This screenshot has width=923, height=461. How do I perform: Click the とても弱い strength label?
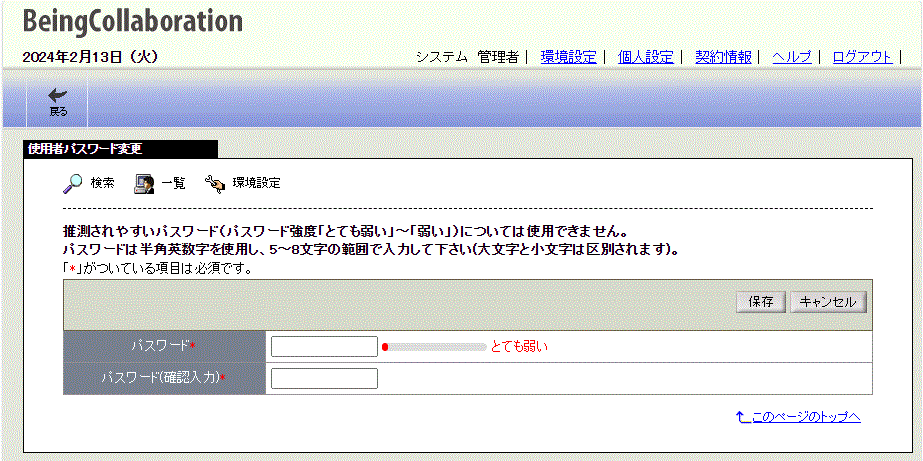(519, 347)
